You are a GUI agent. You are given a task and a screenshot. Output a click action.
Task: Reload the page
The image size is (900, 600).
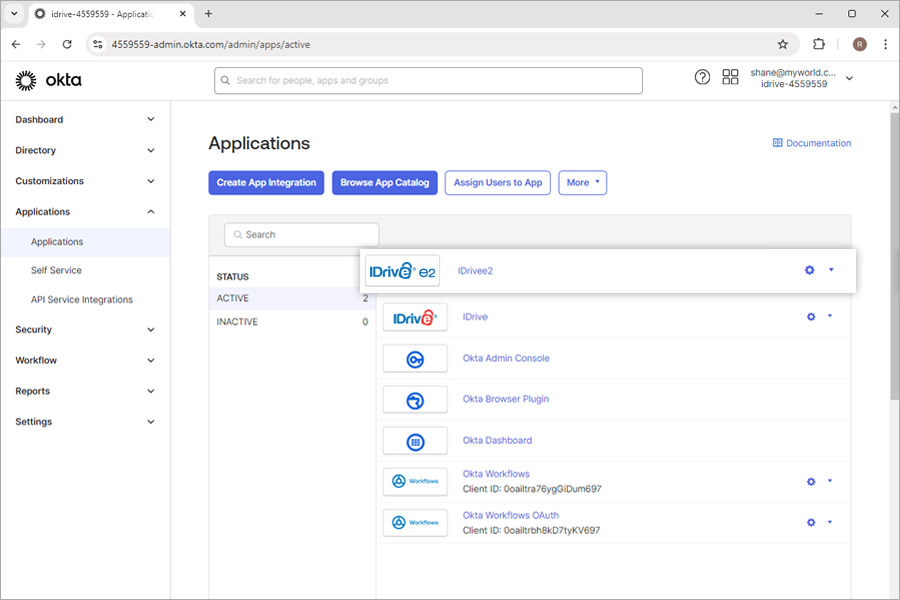pos(67,44)
